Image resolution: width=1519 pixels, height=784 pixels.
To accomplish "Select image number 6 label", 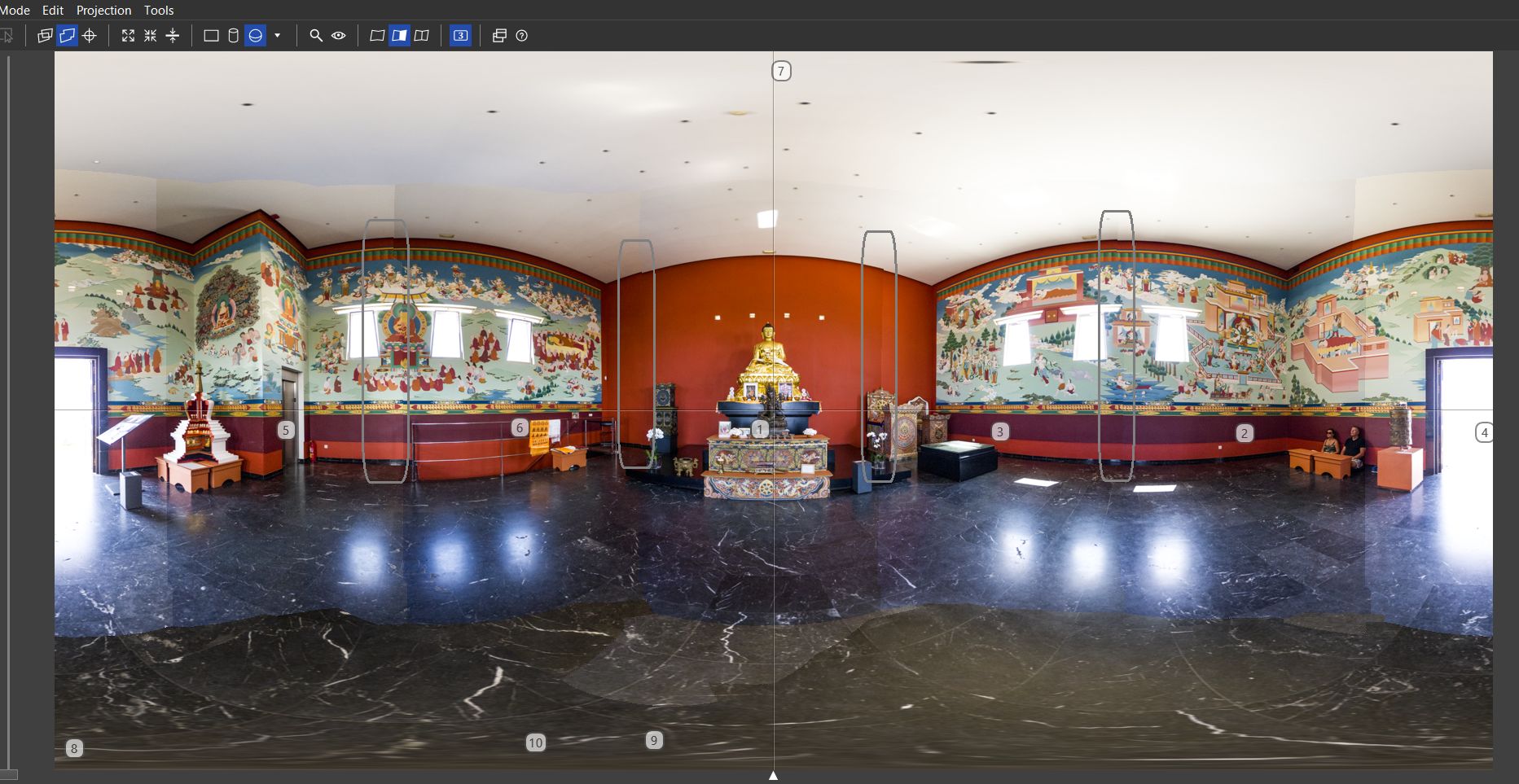I will coord(520,427).
